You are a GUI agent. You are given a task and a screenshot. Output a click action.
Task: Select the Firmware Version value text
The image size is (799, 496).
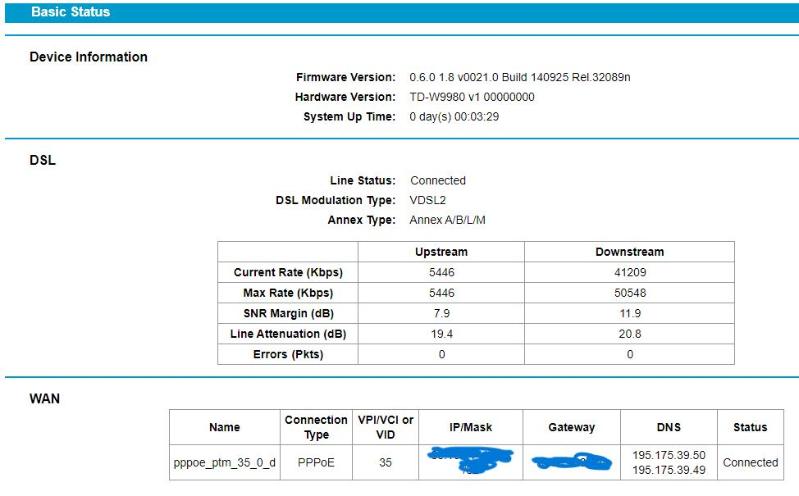coord(520,77)
